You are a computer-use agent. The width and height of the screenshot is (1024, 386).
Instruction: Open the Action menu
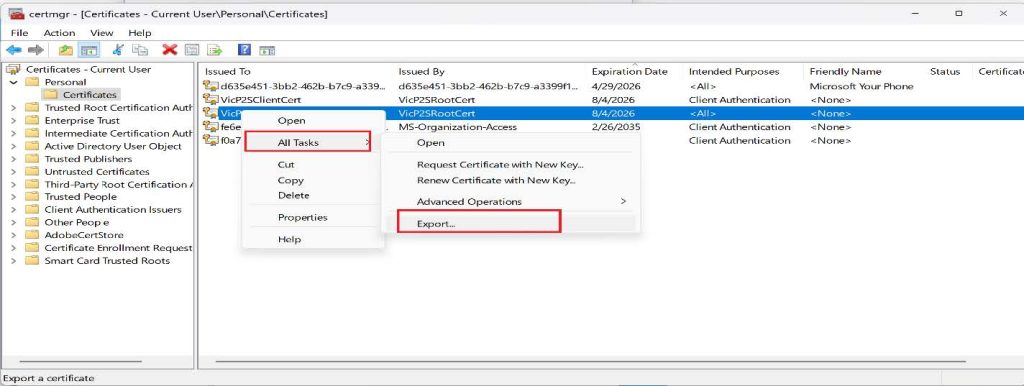click(59, 33)
